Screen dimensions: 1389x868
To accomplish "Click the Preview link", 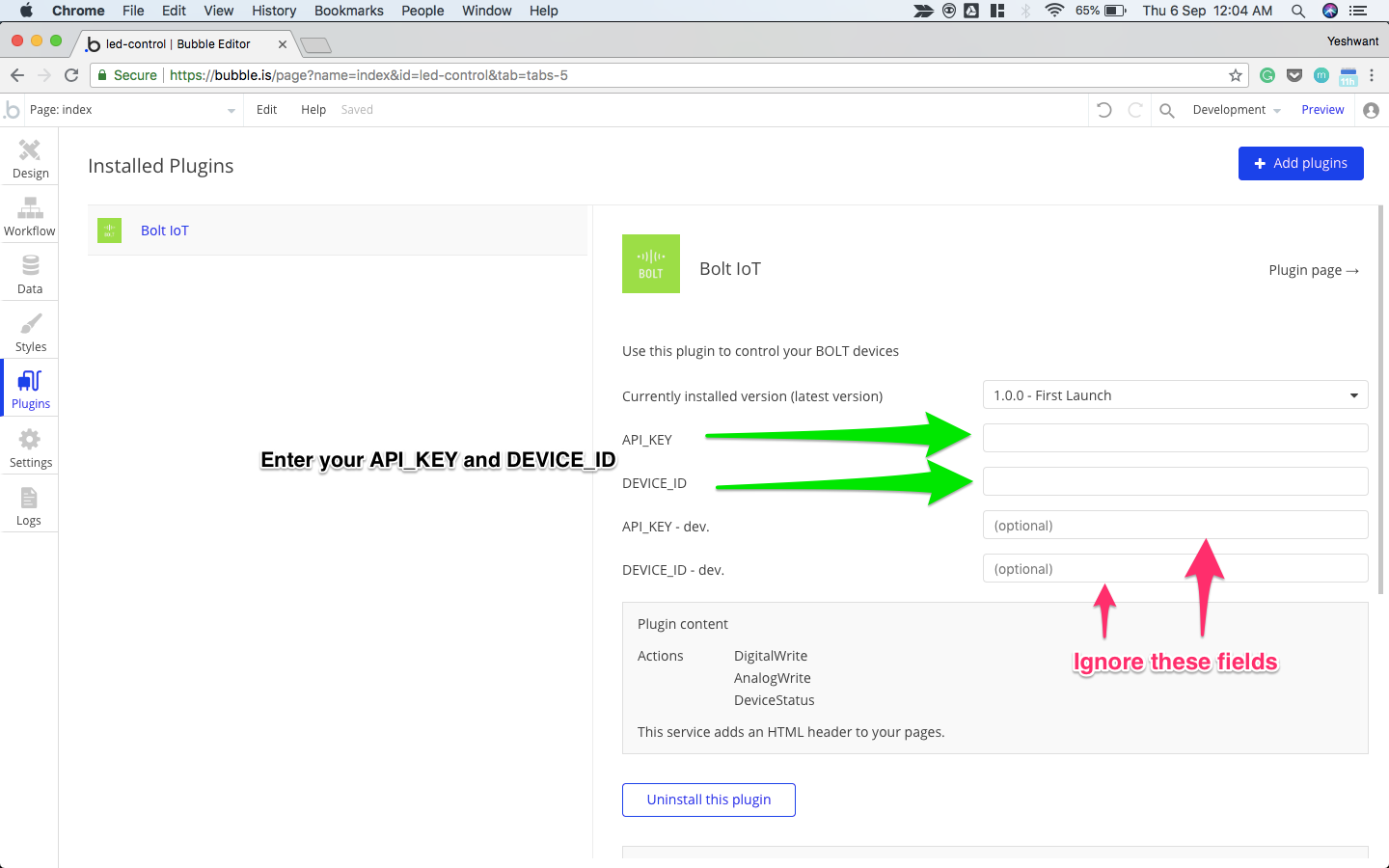I will coord(1322,110).
